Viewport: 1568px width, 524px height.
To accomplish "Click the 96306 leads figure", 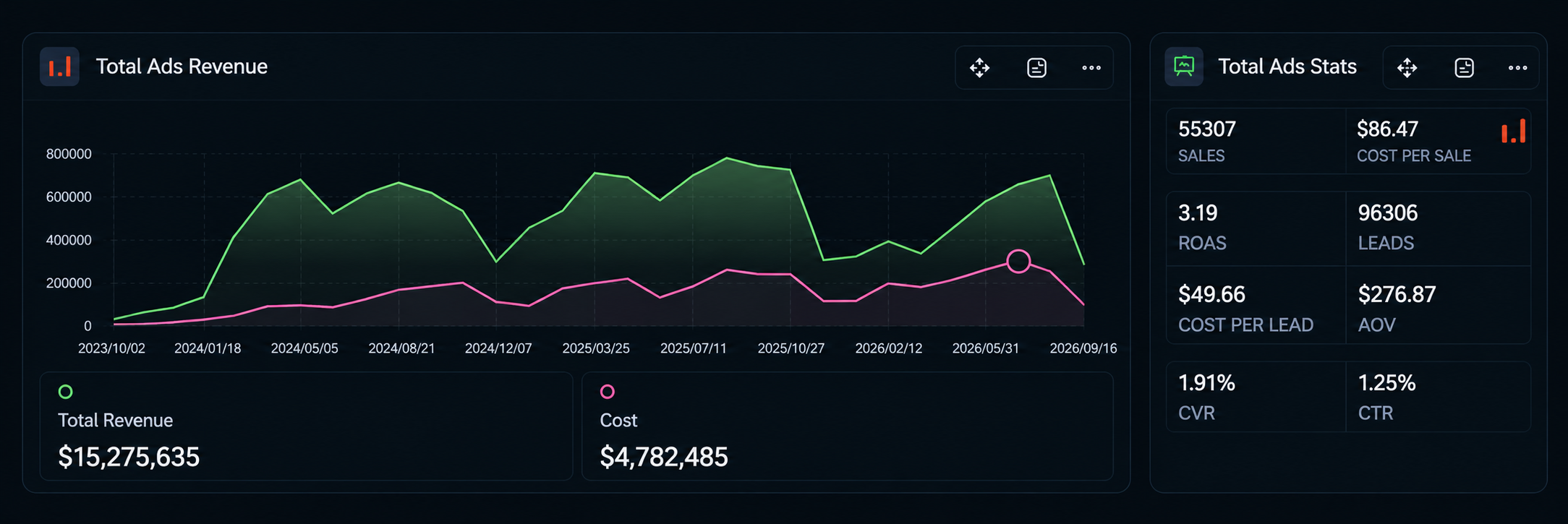I will click(x=1388, y=213).
